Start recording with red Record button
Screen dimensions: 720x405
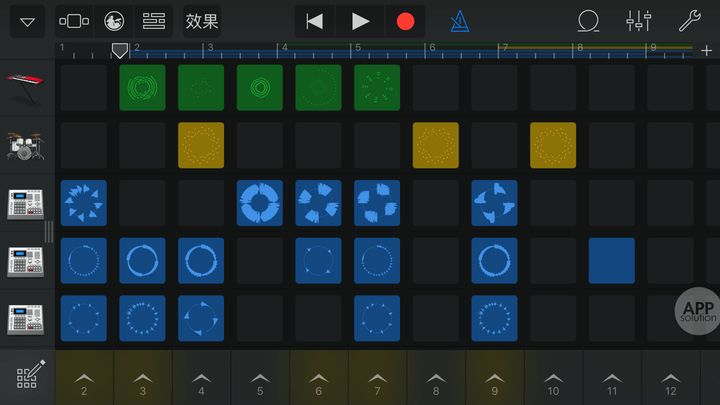coord(405,21)
